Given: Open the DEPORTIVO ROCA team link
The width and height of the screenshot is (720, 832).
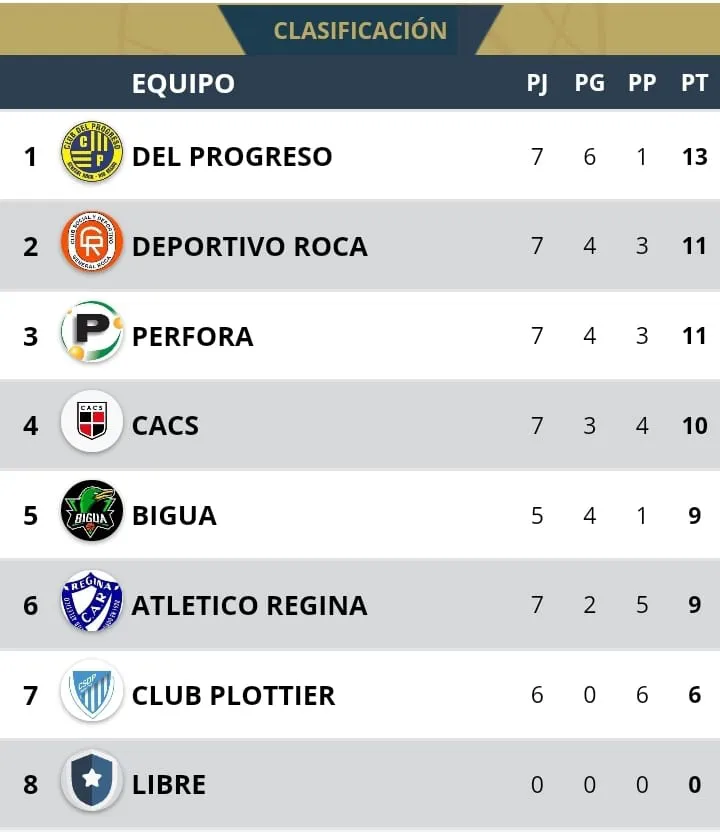Looking at the screenshot, I should [x=249, y=246].
